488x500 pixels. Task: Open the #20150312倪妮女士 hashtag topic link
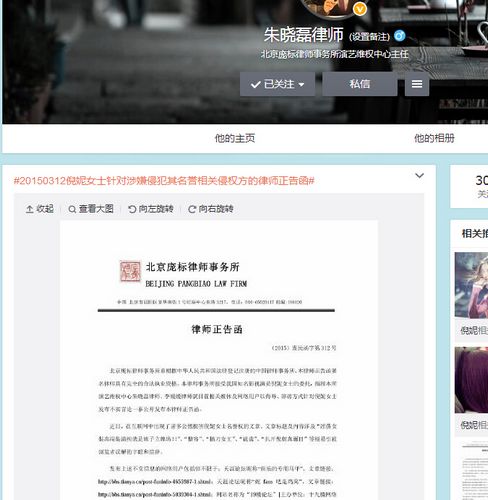coord(164,181)
